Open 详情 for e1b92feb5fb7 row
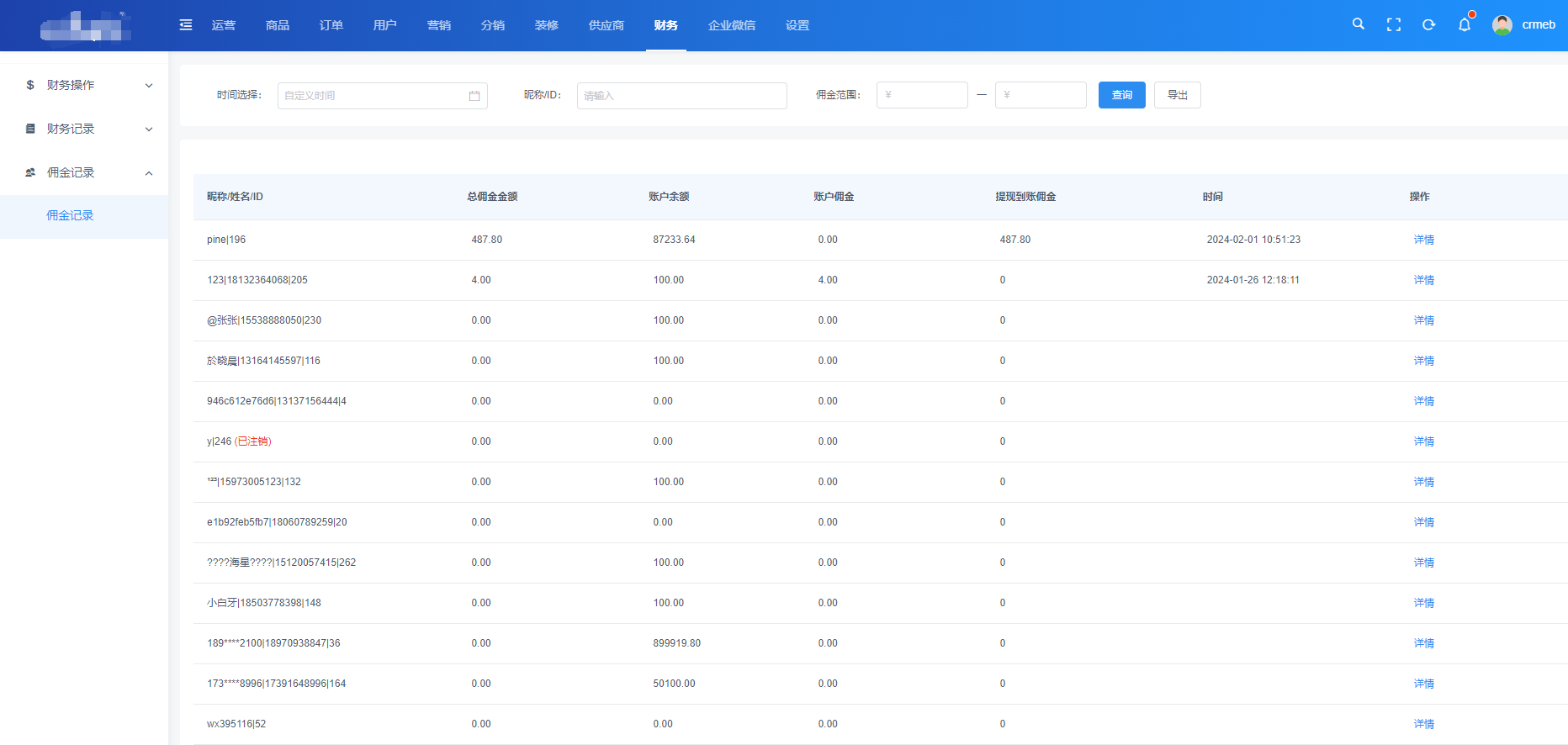The width and height of the screenshot is (1568, 745). pos(1424,522)
